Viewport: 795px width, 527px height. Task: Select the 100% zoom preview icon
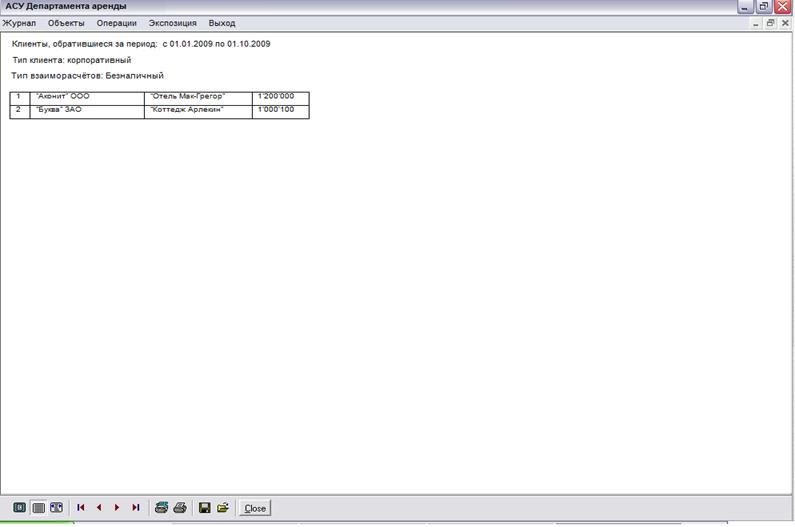pos(38,507)
